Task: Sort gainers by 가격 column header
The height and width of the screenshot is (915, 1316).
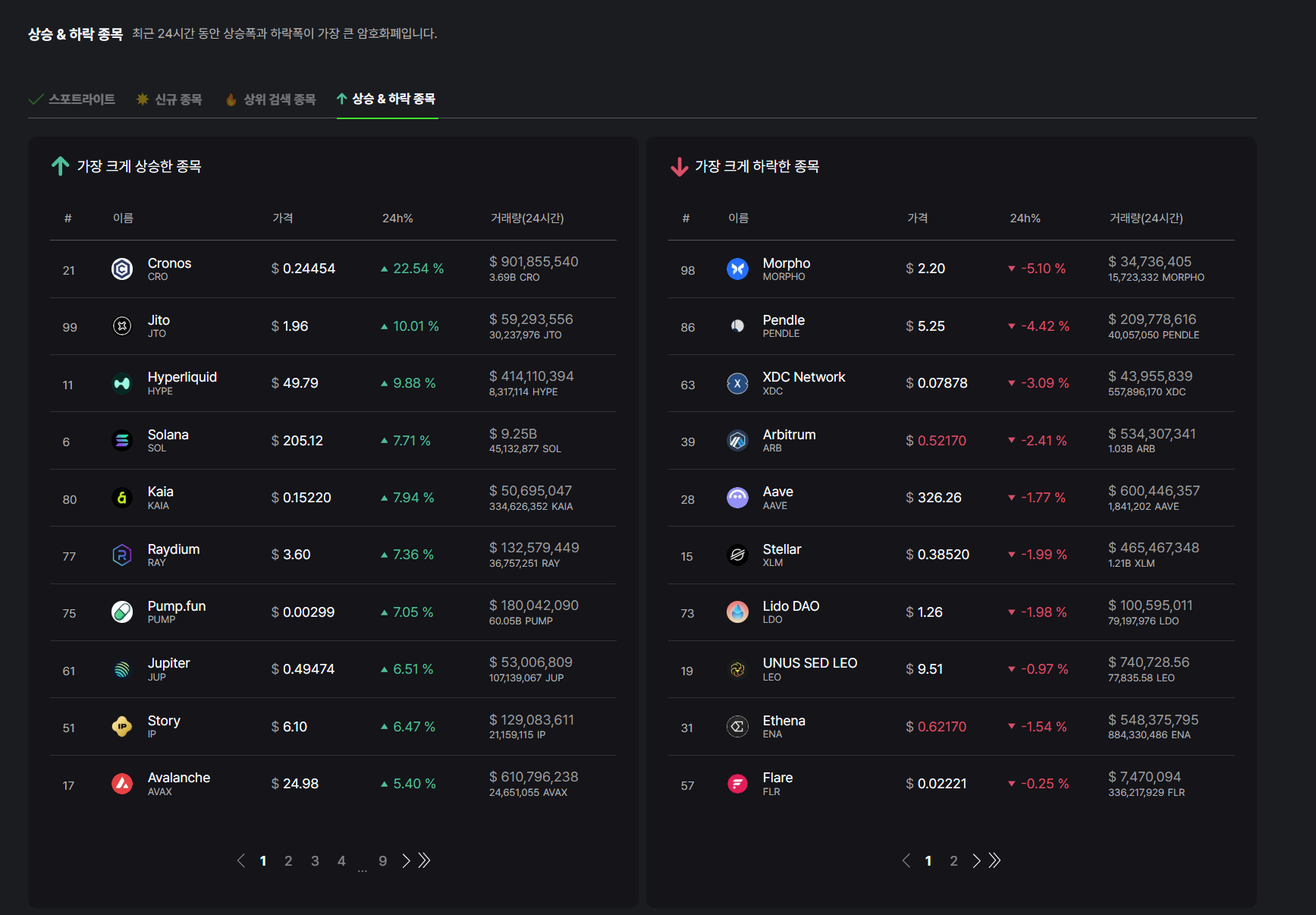Action: 283,218
